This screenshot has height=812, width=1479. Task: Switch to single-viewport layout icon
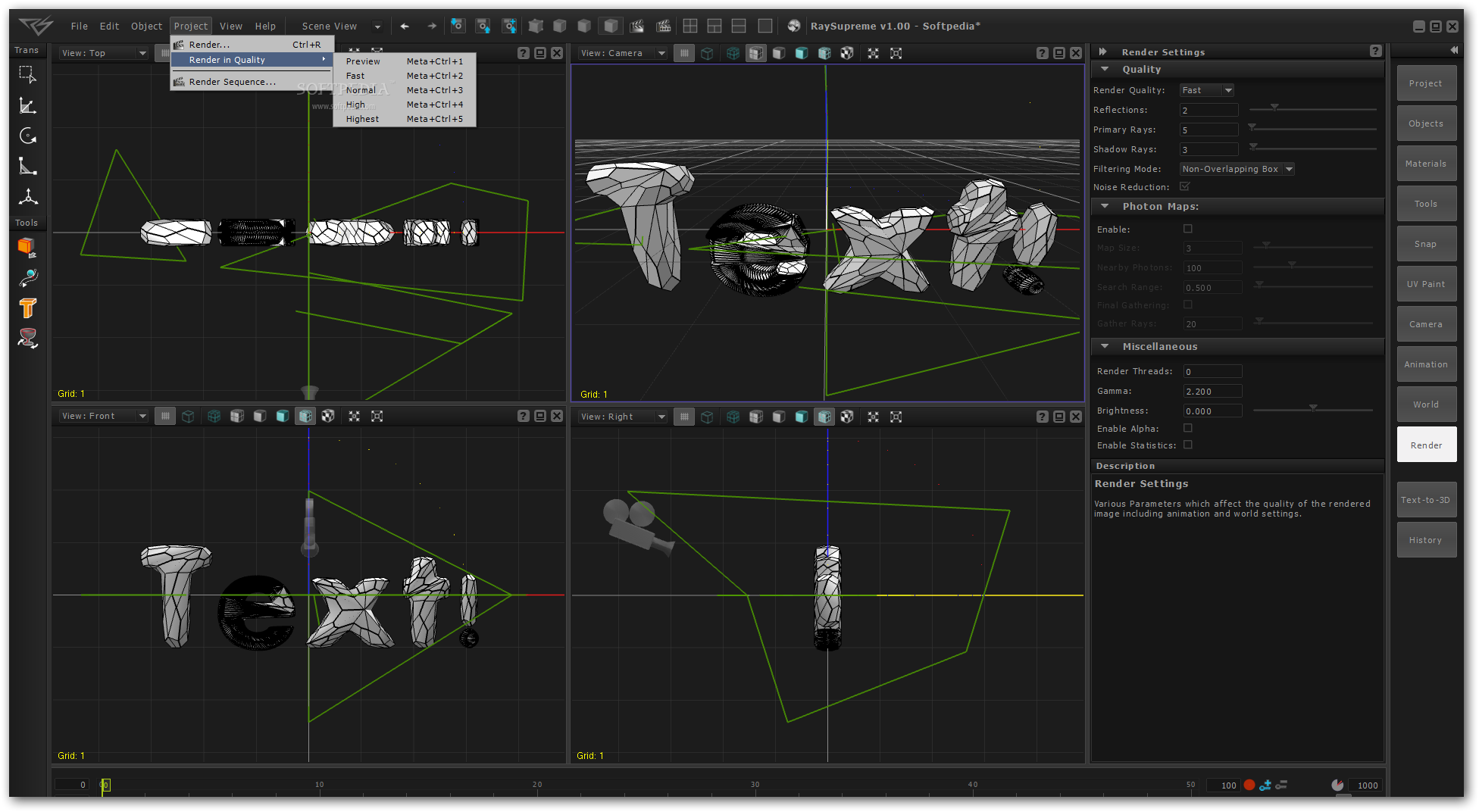[765, 27]
